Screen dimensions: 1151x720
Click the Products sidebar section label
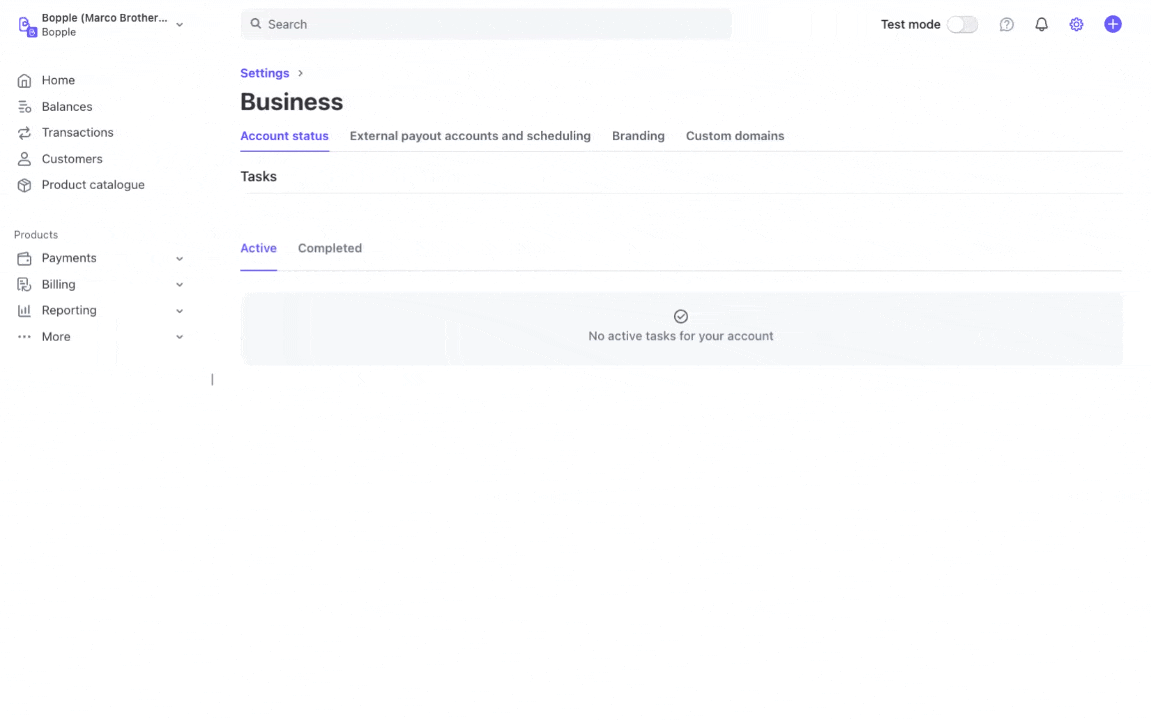tap(36, 235)
